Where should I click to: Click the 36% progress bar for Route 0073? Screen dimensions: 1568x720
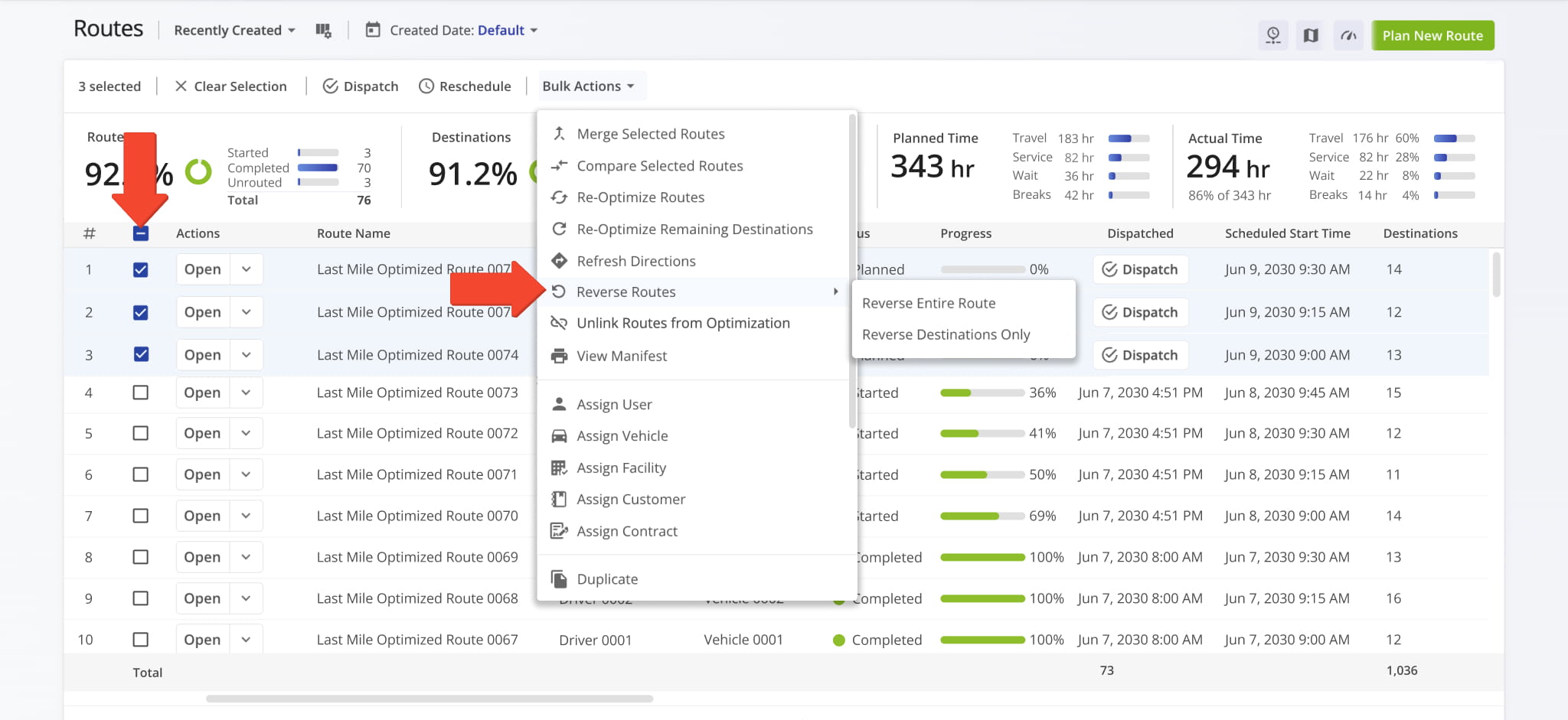tap(982, 393)
